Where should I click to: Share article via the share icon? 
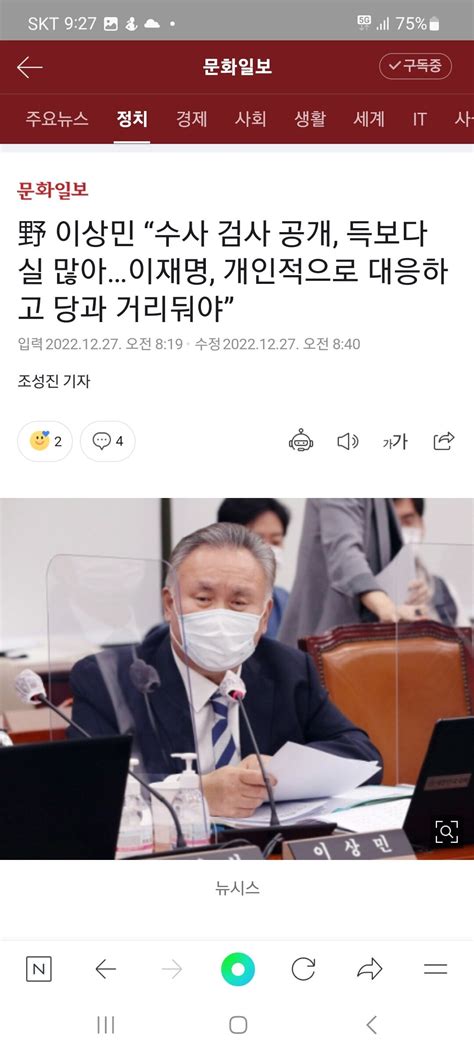coord(444,441)
